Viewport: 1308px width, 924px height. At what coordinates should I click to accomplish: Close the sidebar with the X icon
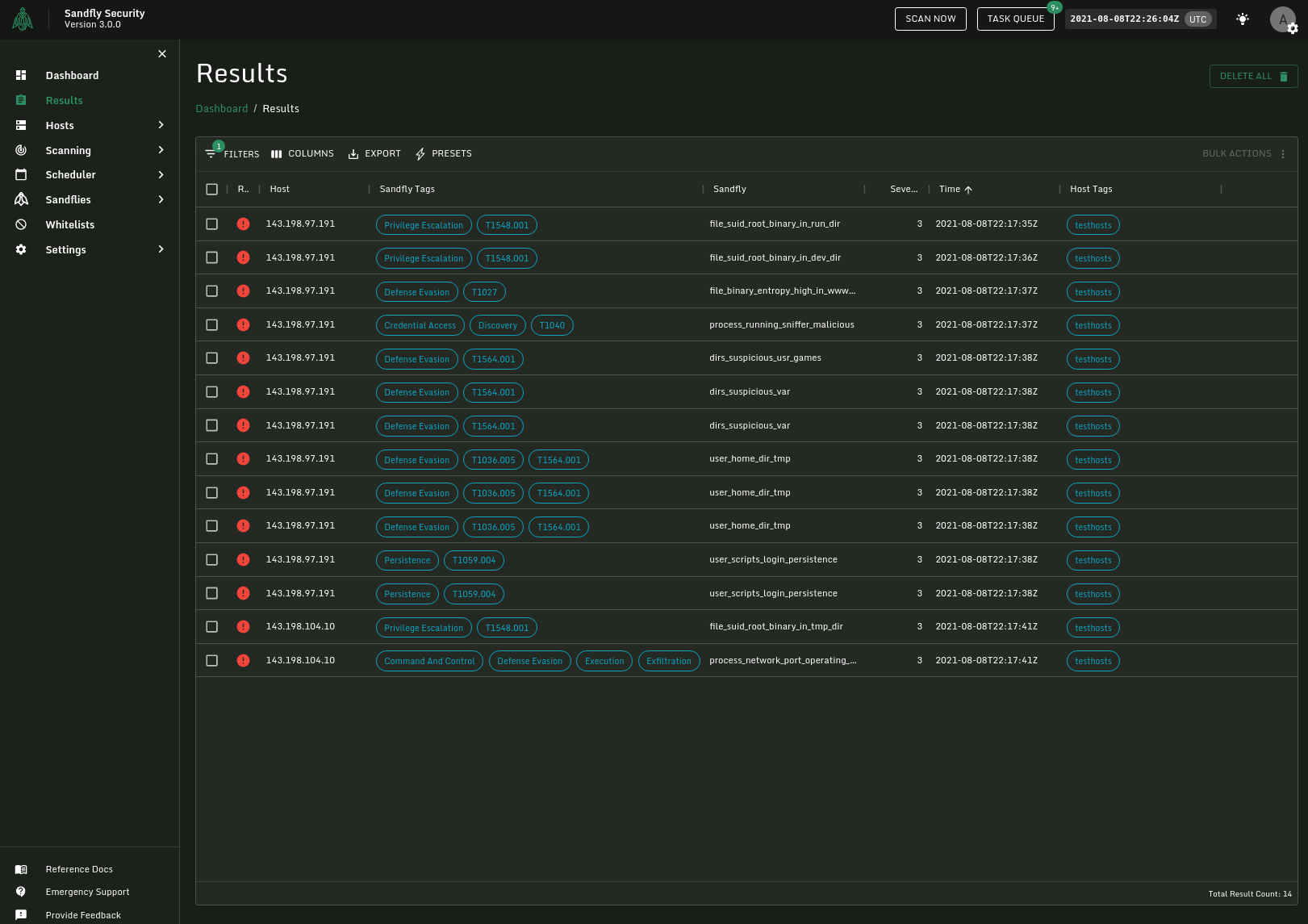(162, 54)
